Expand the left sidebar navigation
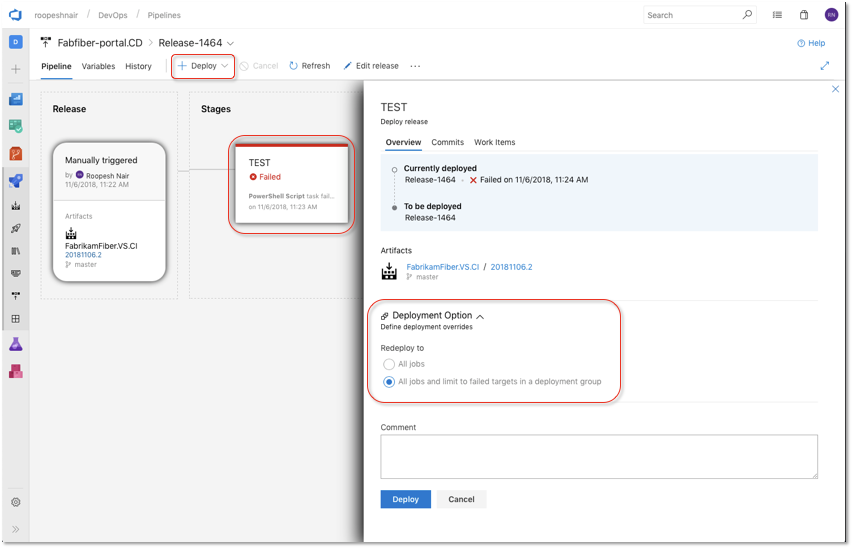 click(x=16, y=529)
